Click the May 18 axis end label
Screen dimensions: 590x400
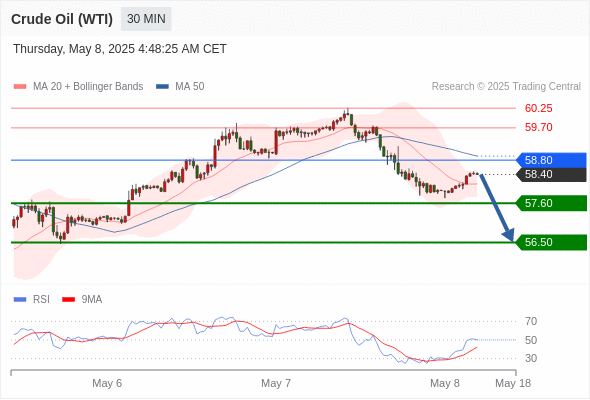(513, 383)
